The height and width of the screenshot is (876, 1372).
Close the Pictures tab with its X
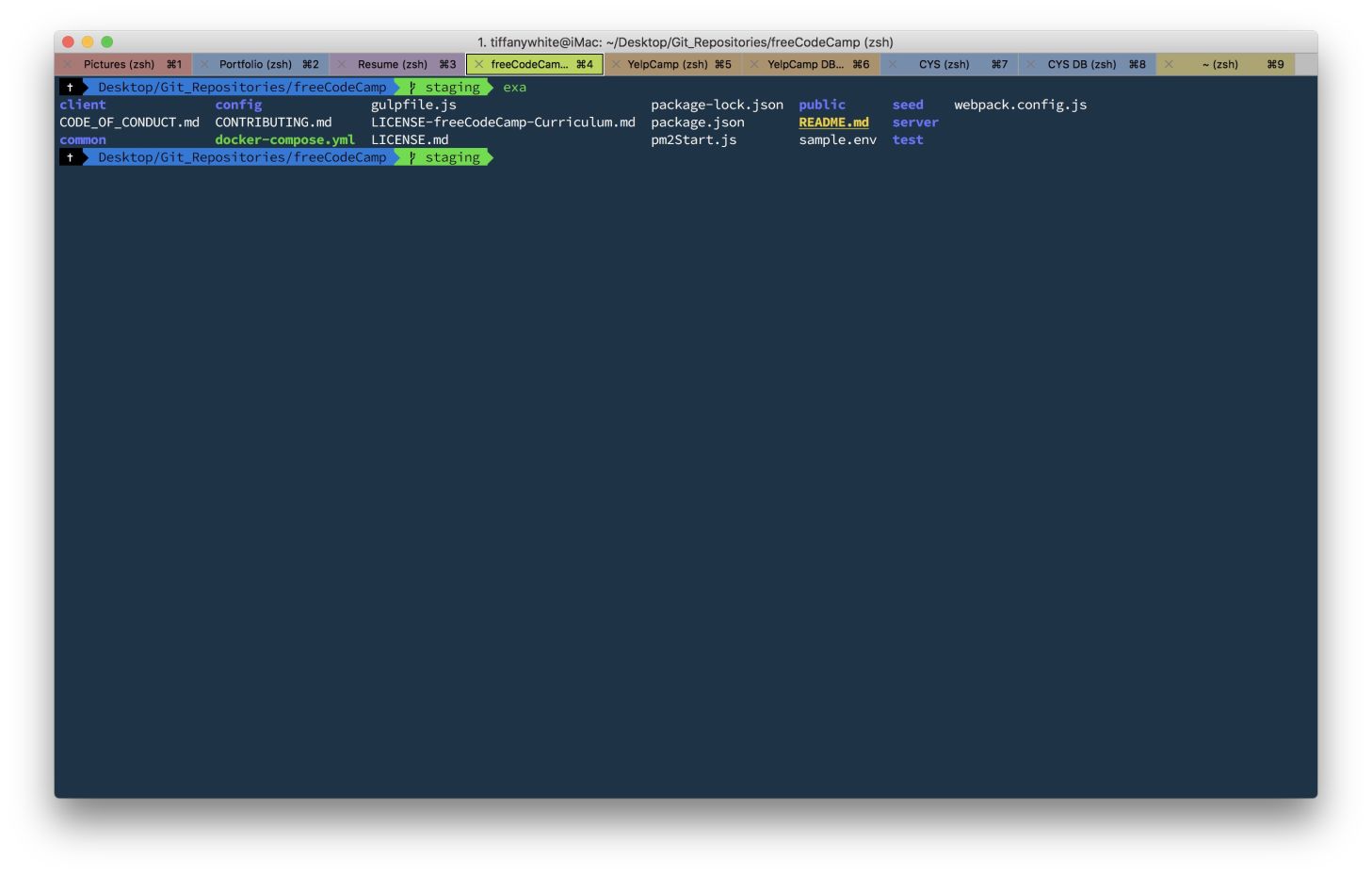coord(68,64)
